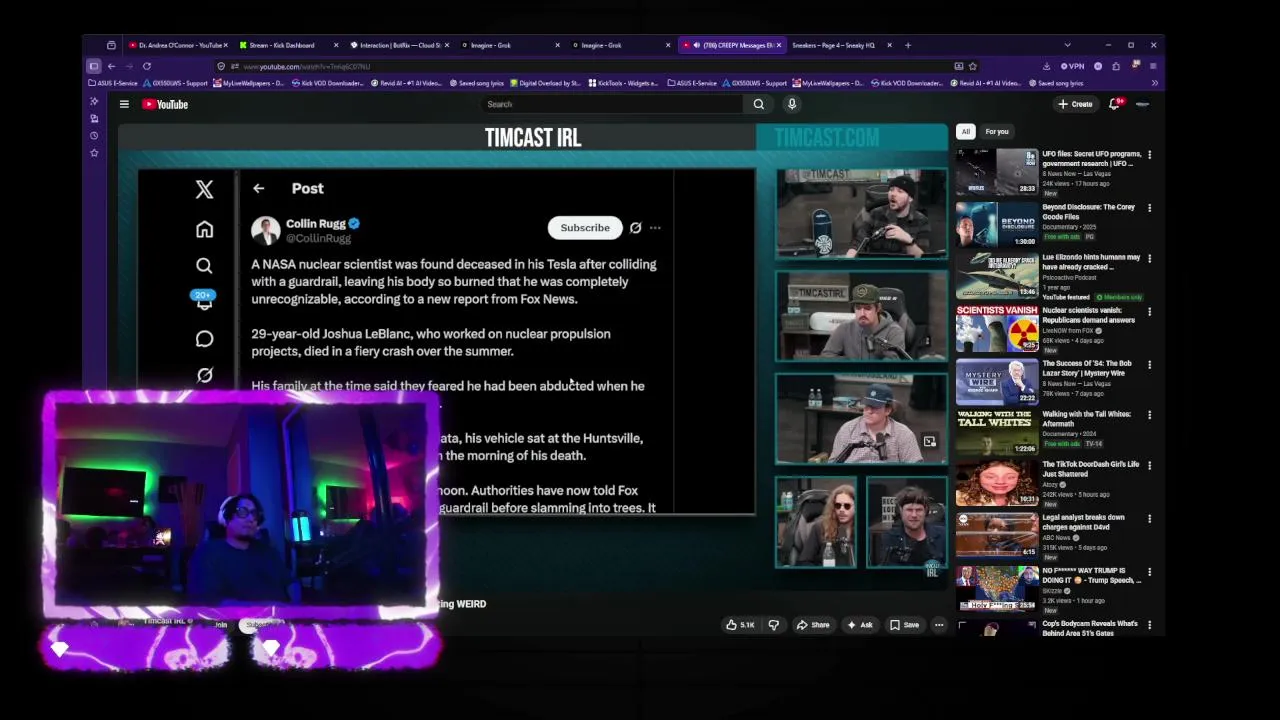Reload the page in browser toolbar
The height and width of the screenshot is (720, 1280).
(x=147, y=66)
